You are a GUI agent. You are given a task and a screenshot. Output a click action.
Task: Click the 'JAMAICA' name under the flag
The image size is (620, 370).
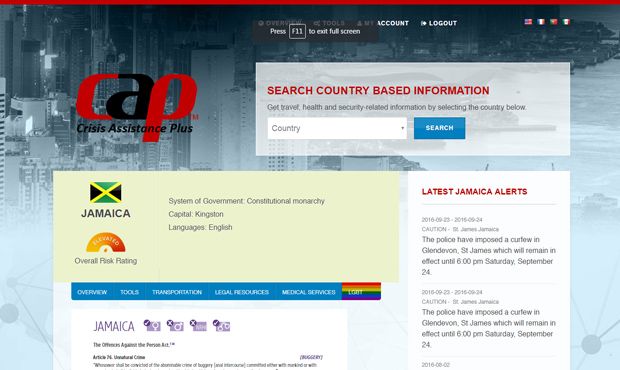(x=106, y=213)
